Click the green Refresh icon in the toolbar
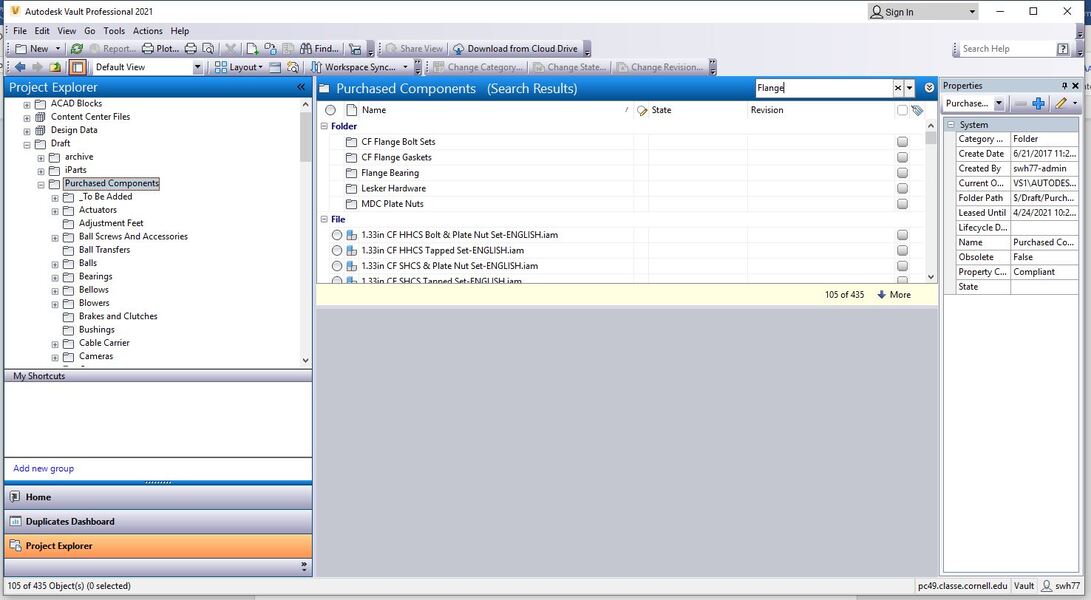The image size is (1091, 600). pyautogui.click(x=77, y=49)
